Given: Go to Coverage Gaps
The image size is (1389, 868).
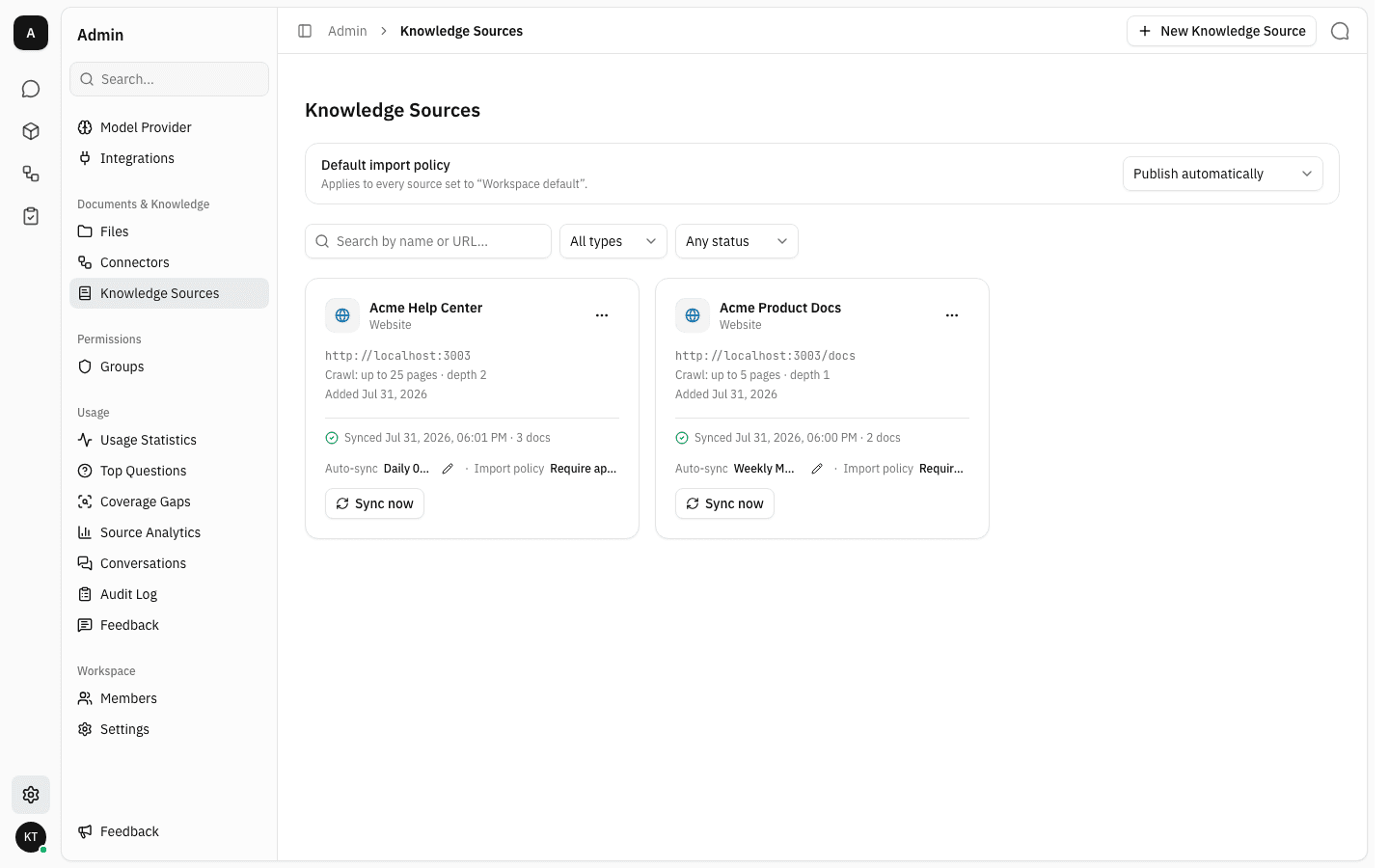Looking at the screenshot, I should point(169,502).
